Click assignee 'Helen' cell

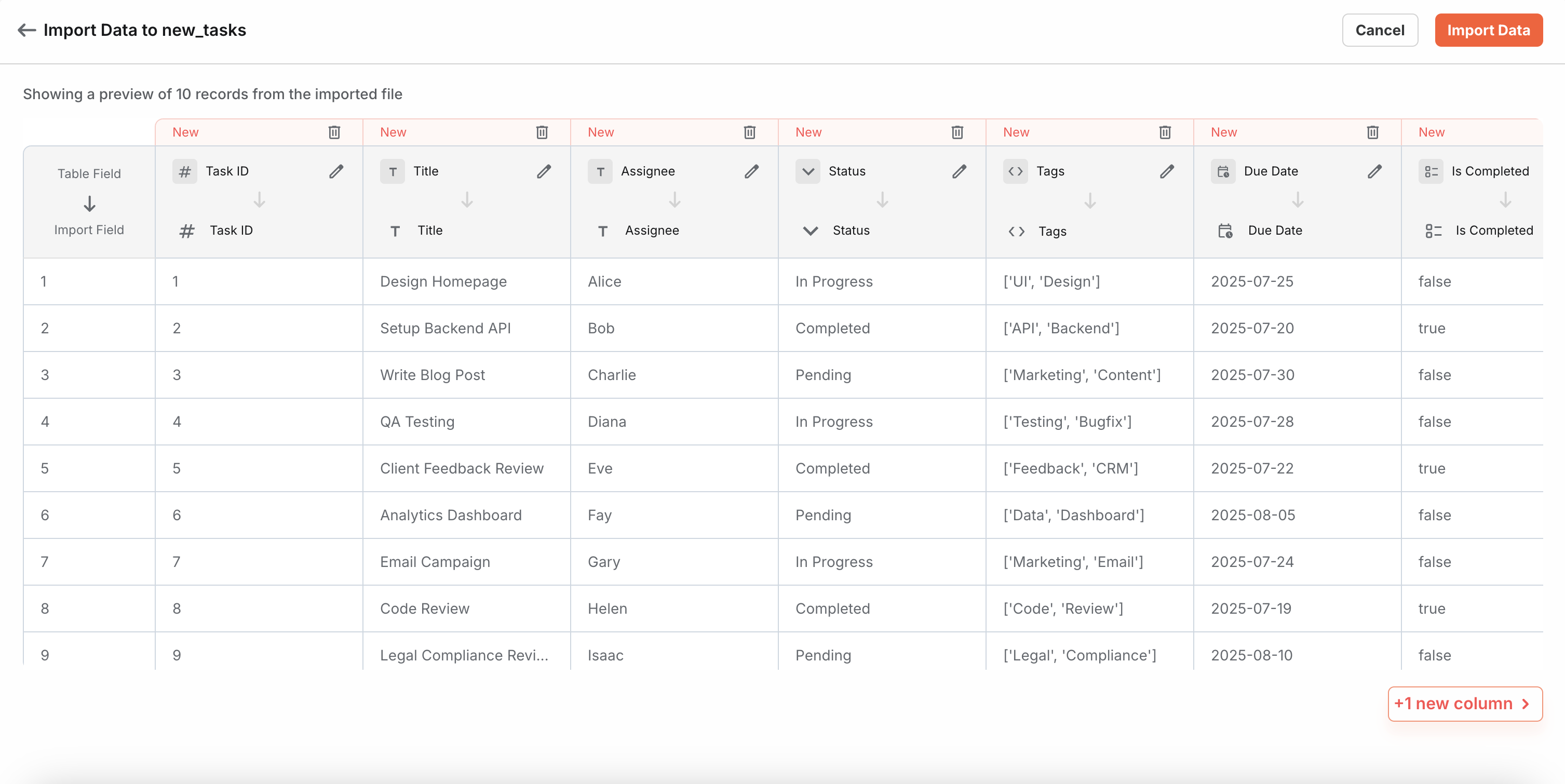(674, 609)
